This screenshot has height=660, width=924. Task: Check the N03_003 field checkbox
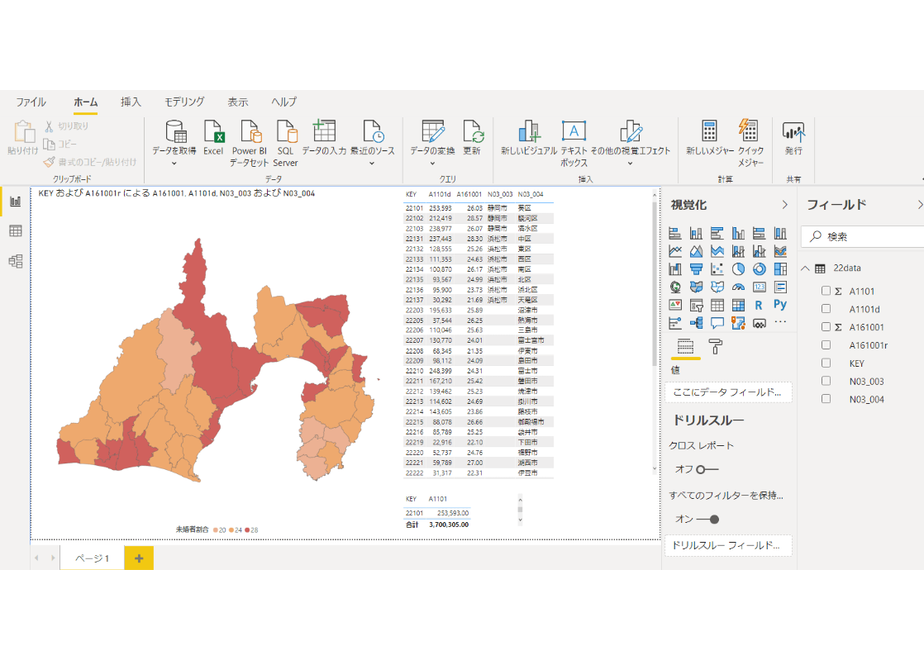[826, 381]
